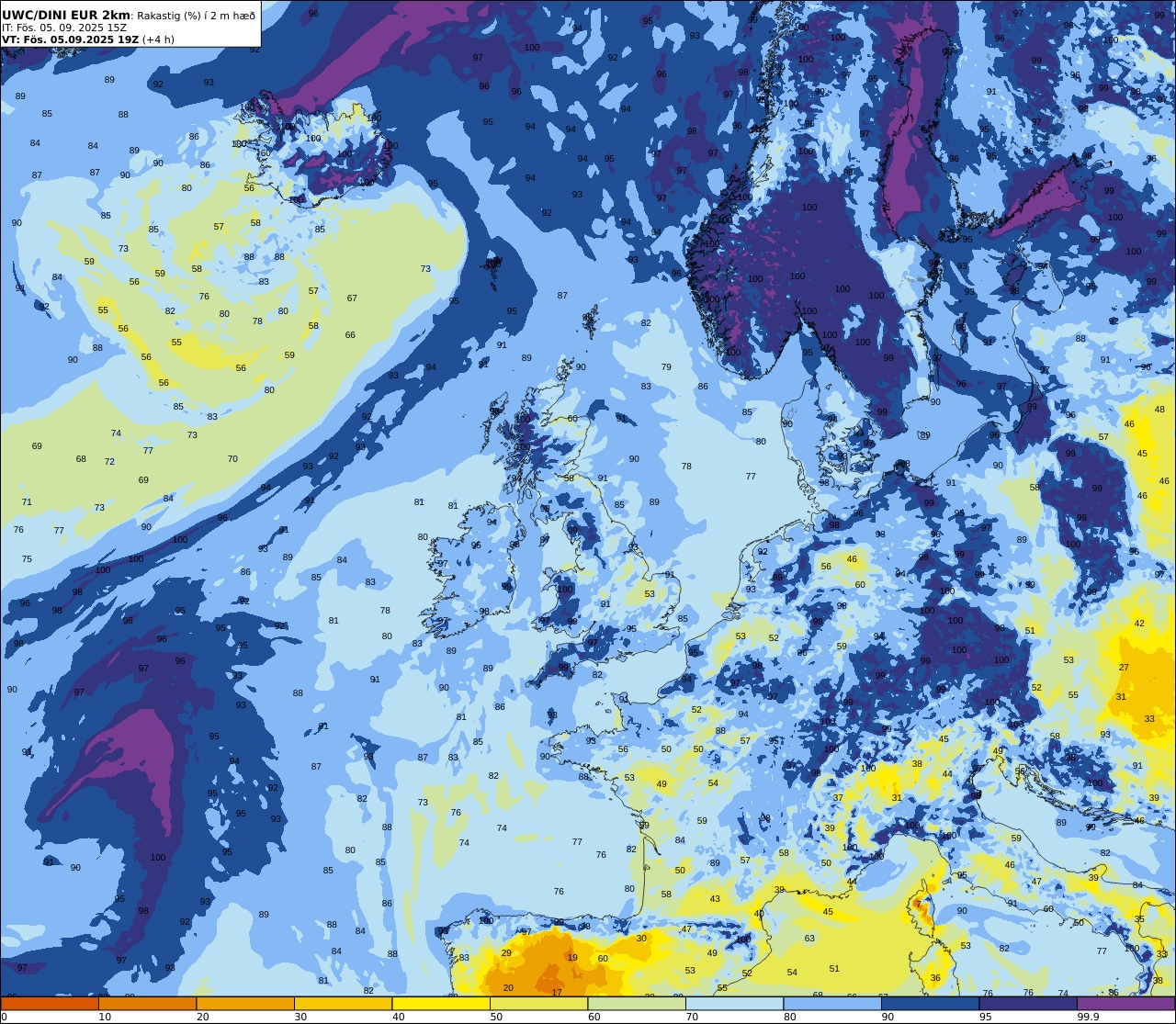Click the value 27 at the eastern map edge

(1124, 668)
